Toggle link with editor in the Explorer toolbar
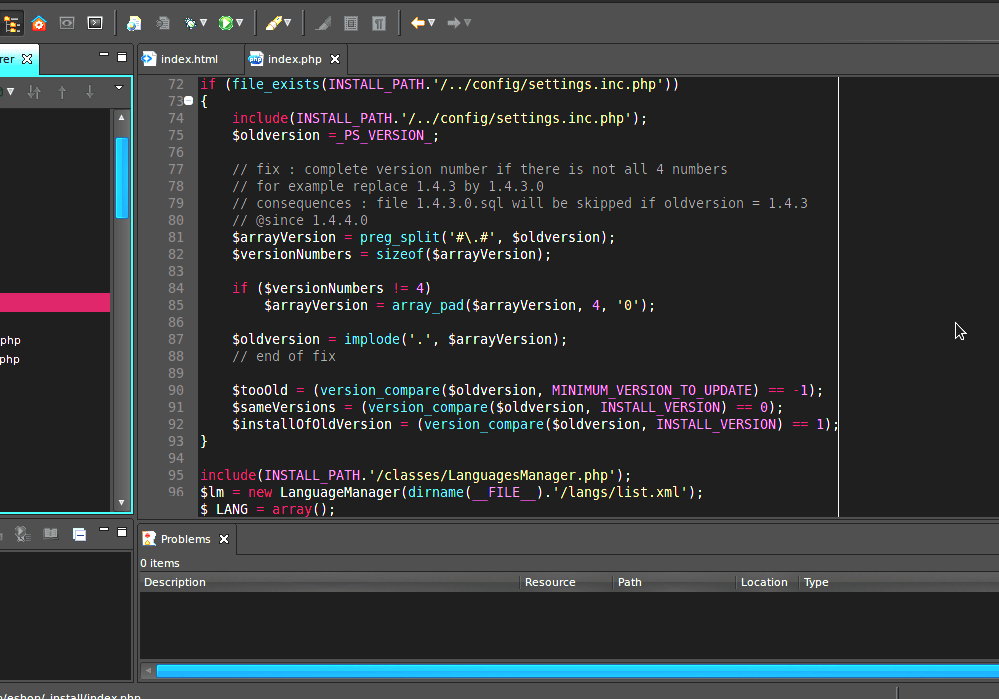 34,91
